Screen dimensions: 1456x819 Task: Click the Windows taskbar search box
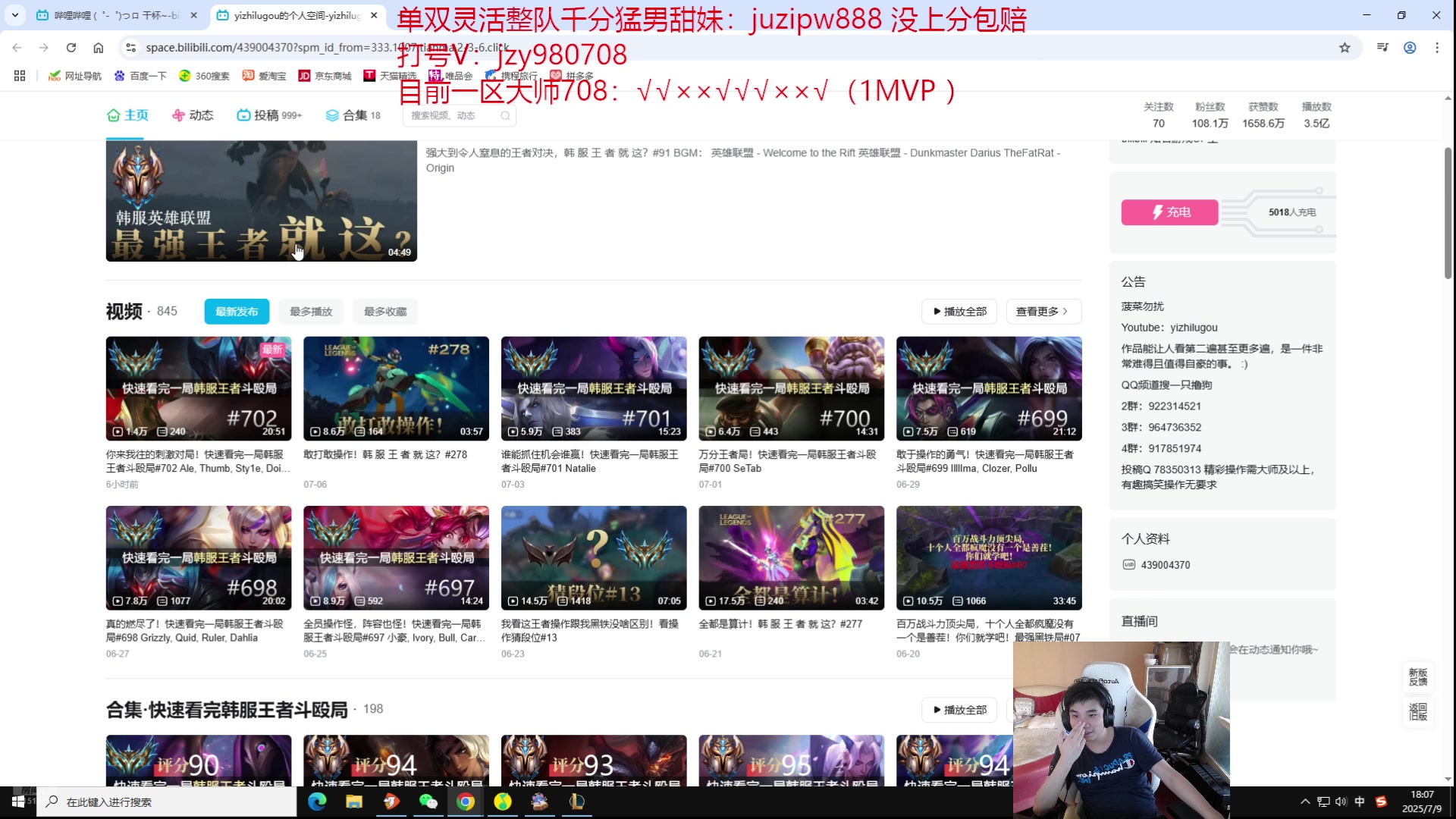(166, 802)
